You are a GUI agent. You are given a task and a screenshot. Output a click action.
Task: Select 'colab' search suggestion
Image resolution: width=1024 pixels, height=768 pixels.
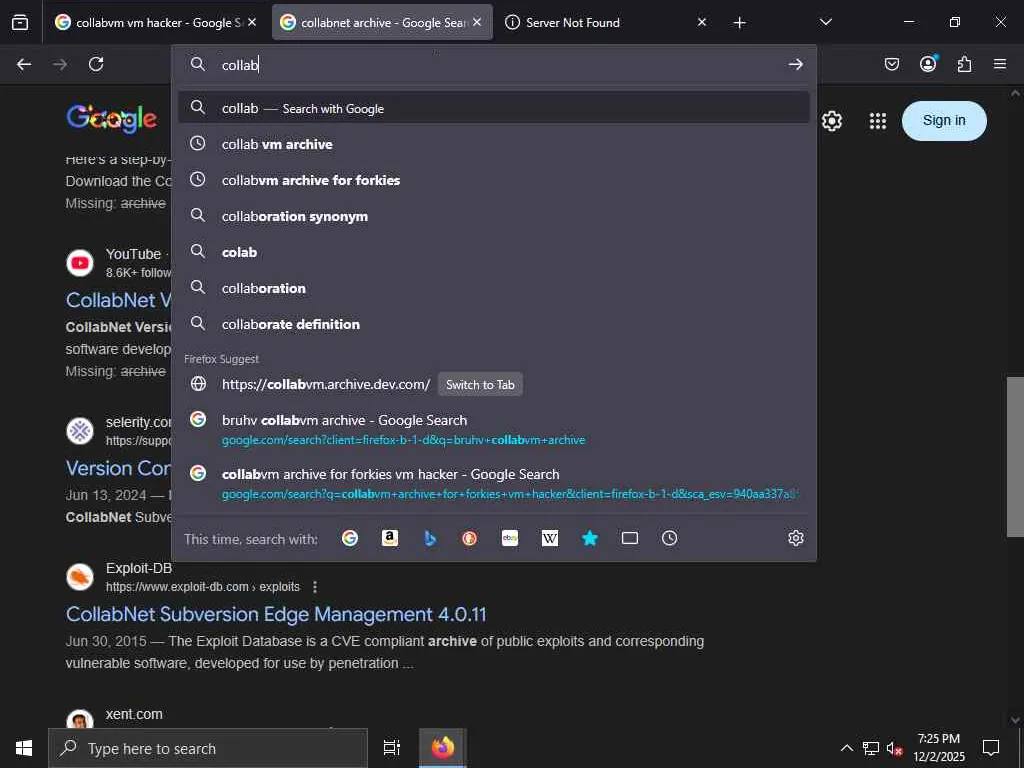[494, 251]
